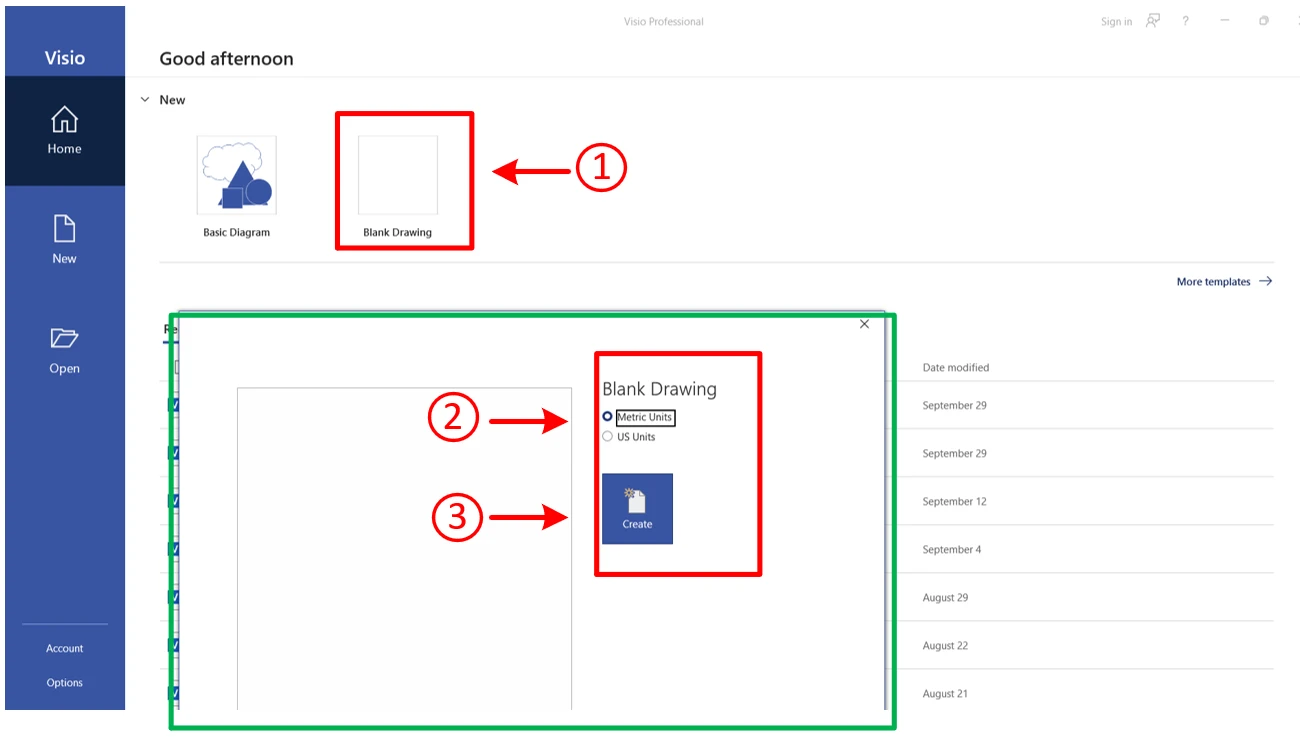Select the Metric Units radio button
Image resolution: width=1300 pixels, height=743 pixels.
point(608,417)
